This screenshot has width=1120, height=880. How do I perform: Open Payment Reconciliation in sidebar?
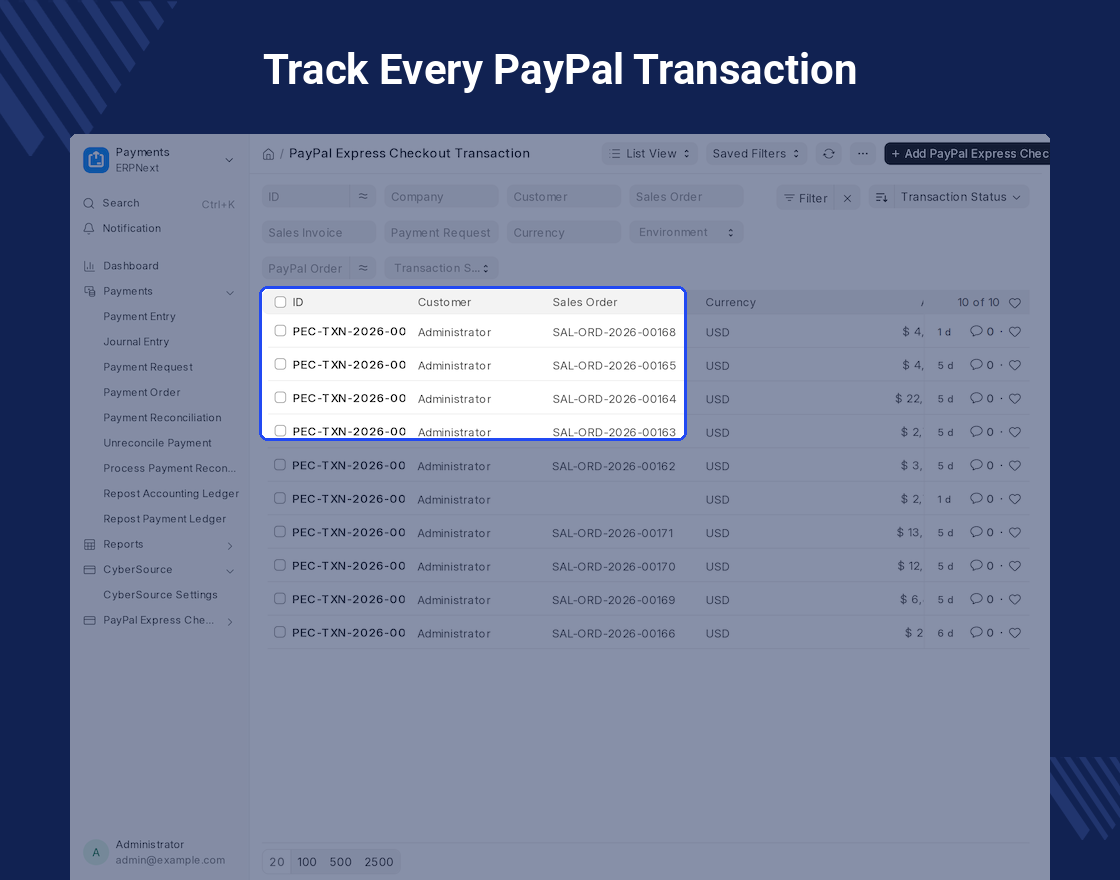(162, 418)
